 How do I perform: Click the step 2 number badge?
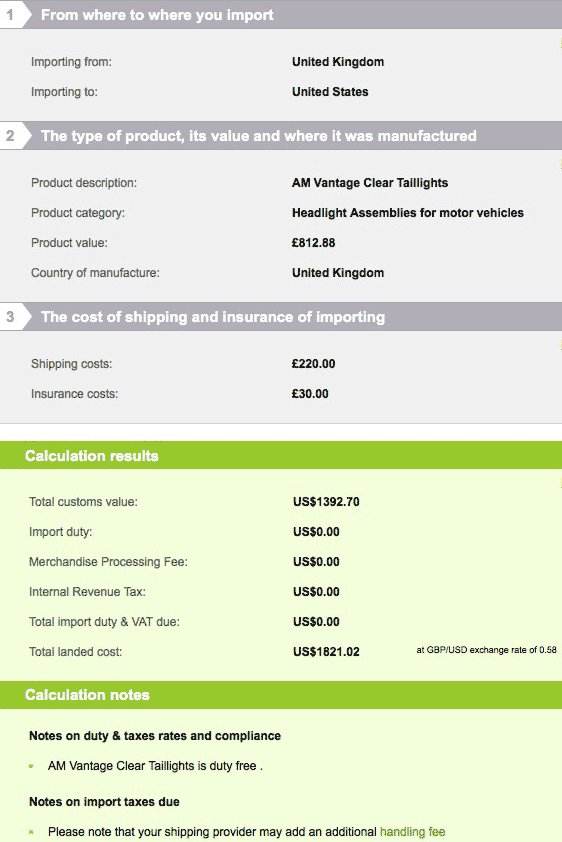pos(10,135)
